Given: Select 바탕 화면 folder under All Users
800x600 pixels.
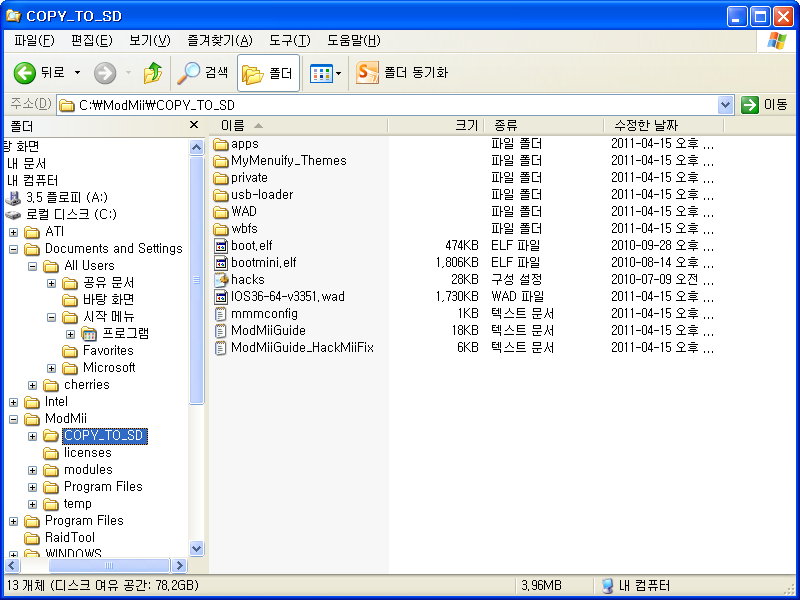Looking at the screenshot, I should [x=98, y=300].
